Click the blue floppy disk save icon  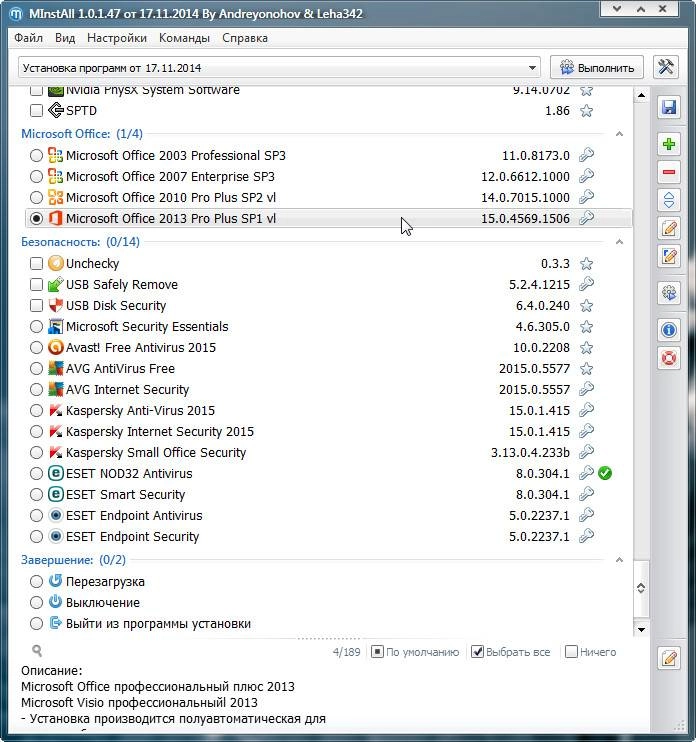click(x=669, y=107)
